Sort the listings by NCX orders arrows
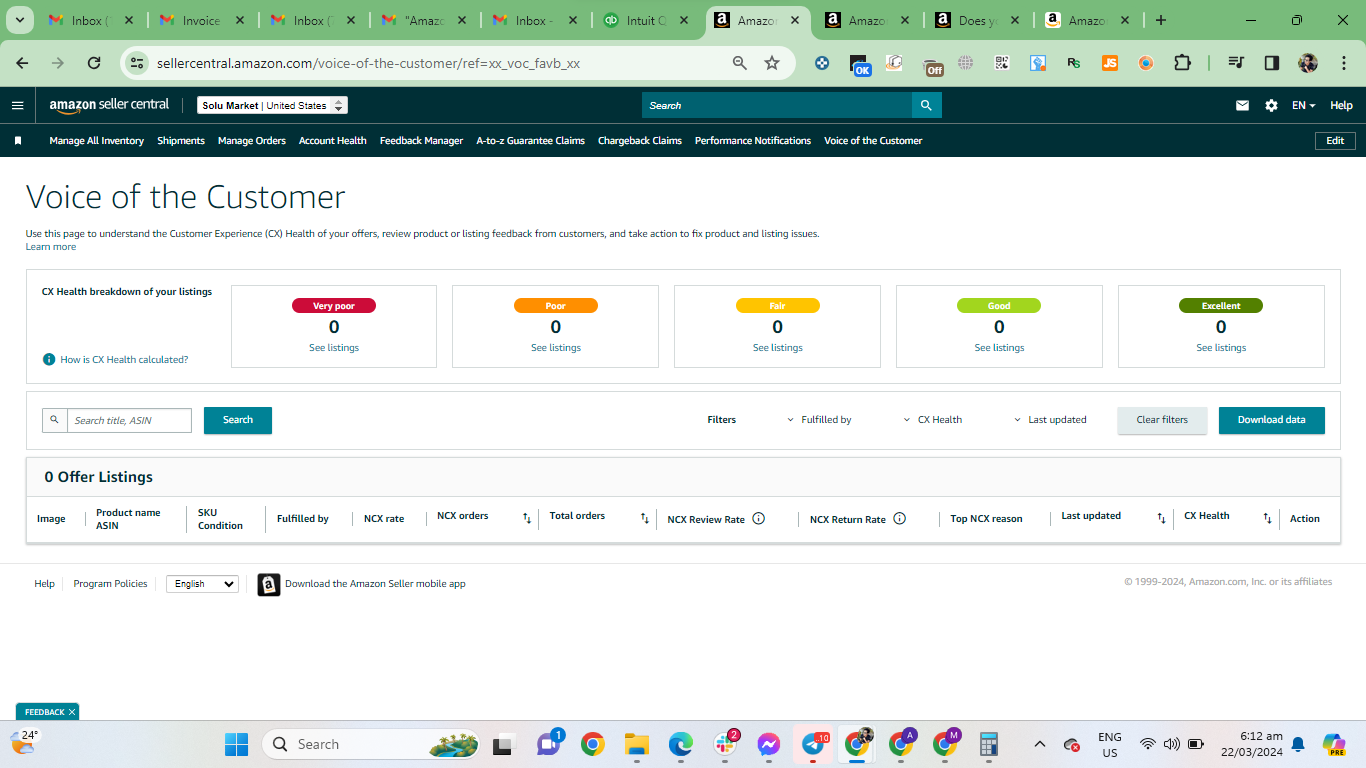This screenshot has height=768, width=1366. tap(527, 518)
